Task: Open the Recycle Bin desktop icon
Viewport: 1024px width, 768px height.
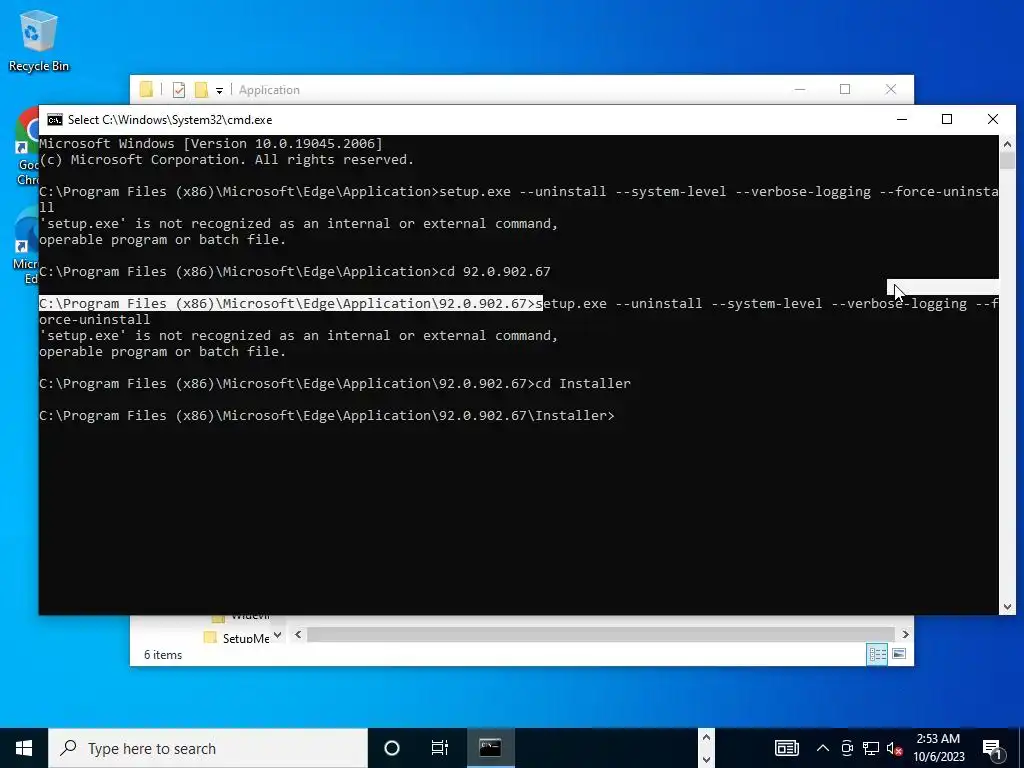Action: click(39, 40)
